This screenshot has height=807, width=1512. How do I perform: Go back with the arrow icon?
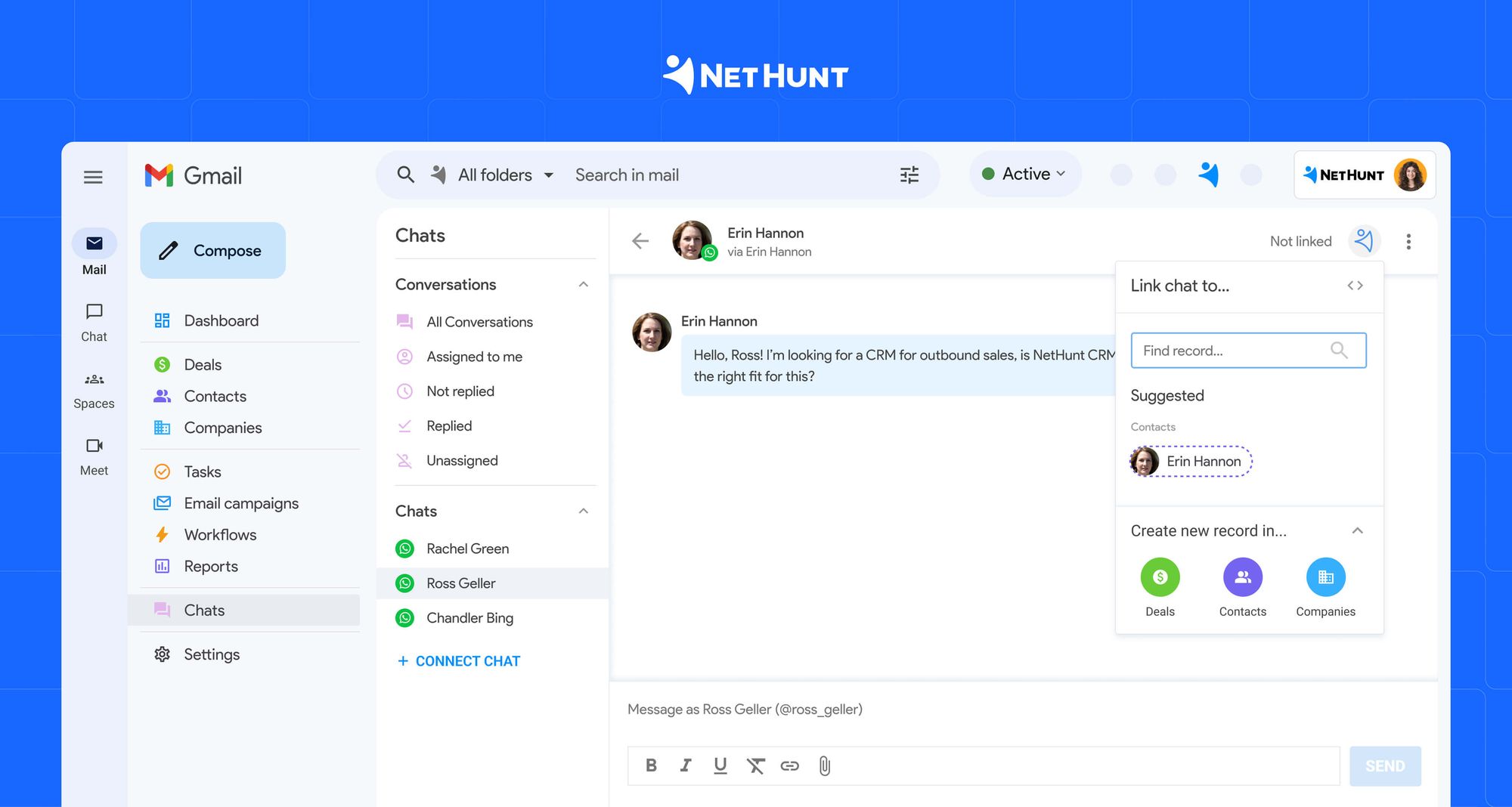tap(640, 241)
